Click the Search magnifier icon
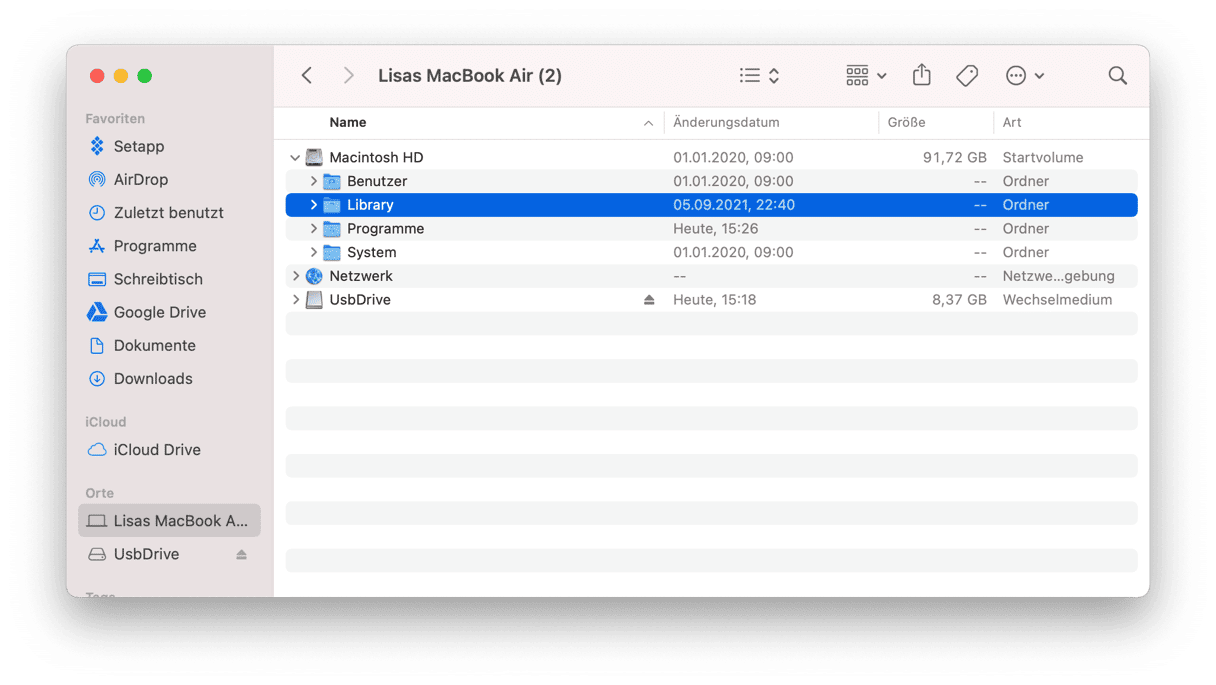 tap(1118, 76)
